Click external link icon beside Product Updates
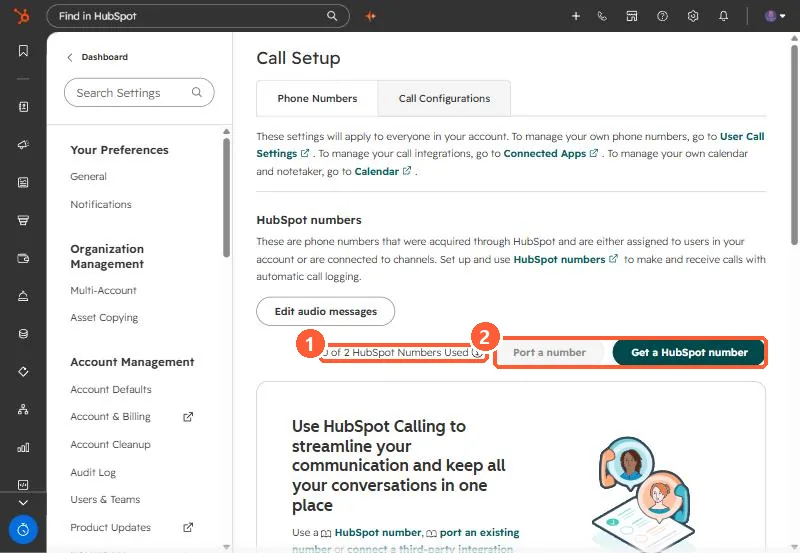This screenshot has width=800, height=553. point(188,527)
